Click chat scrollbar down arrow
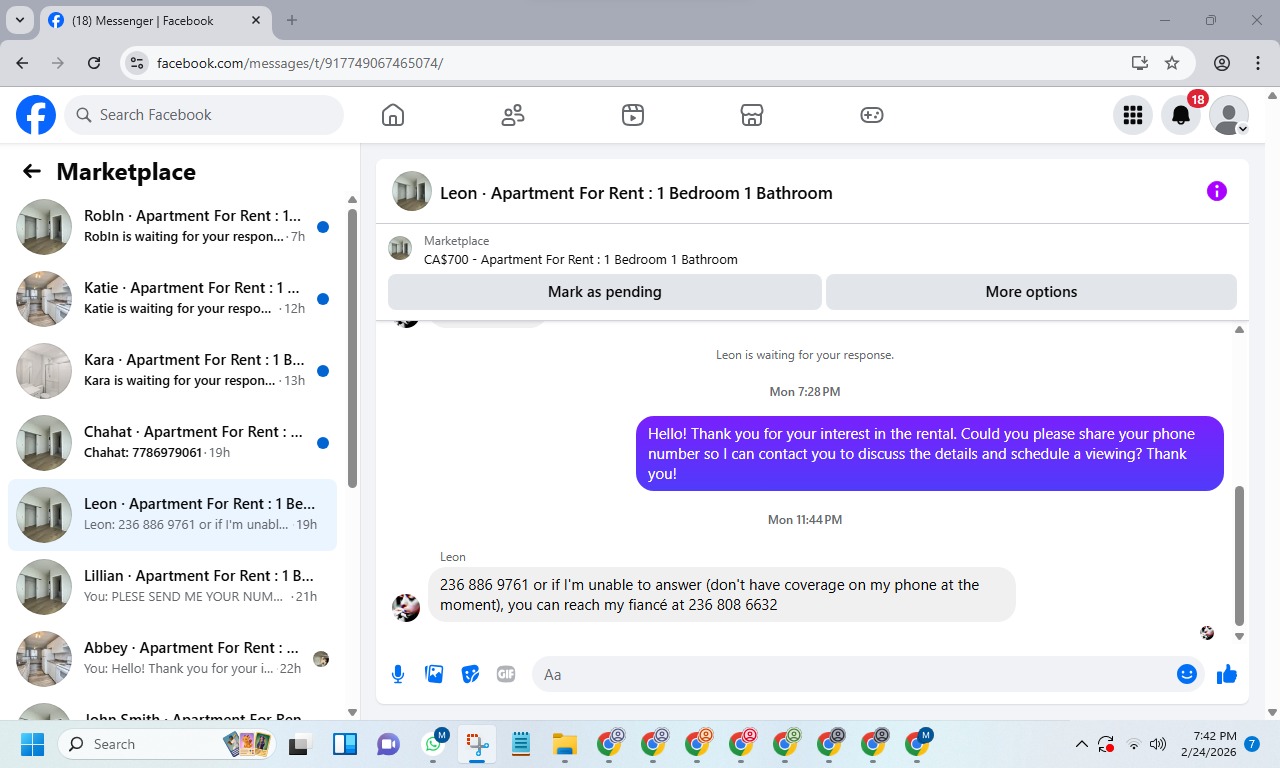 click(1240, 636)
